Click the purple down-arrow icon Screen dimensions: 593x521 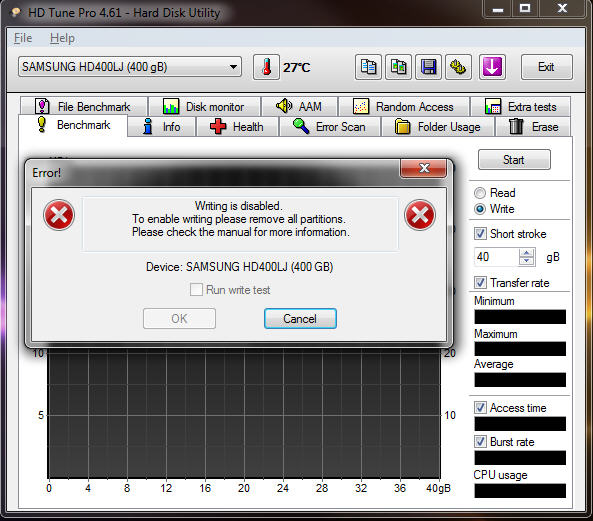492,67
